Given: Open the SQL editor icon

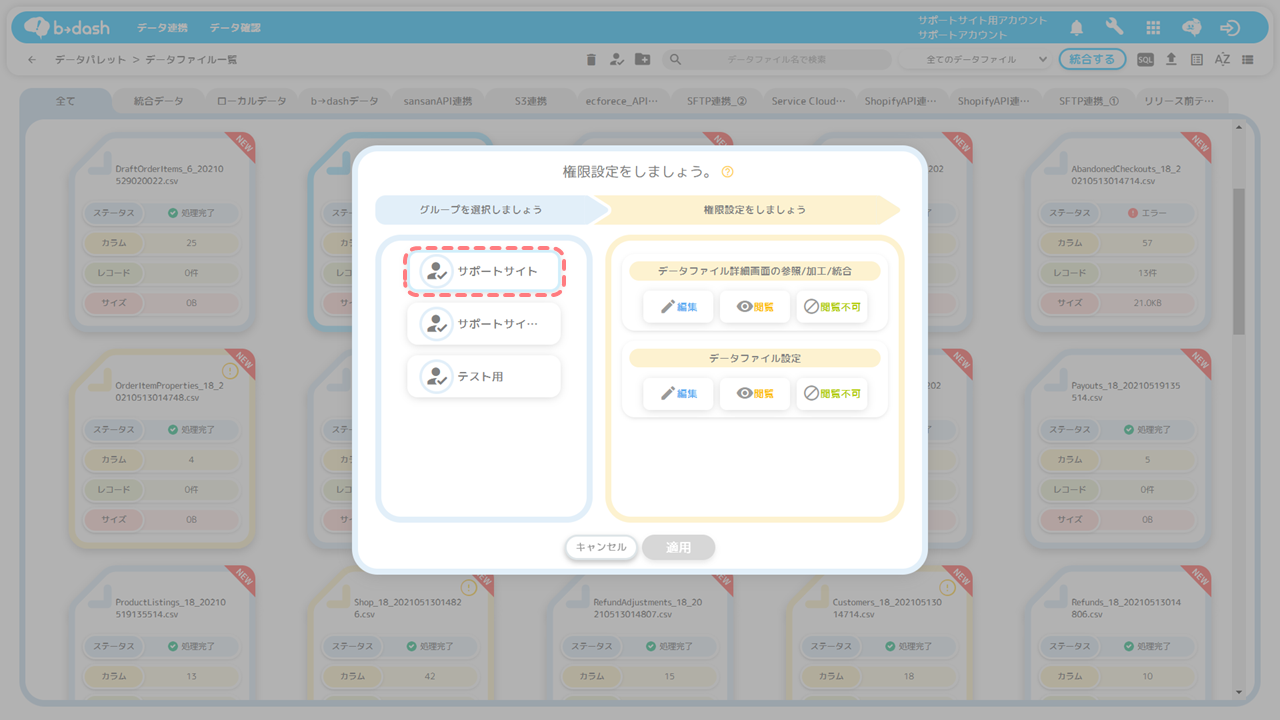Looking at the screenshot, I should pyautogui.click(x=1146, y=60).
